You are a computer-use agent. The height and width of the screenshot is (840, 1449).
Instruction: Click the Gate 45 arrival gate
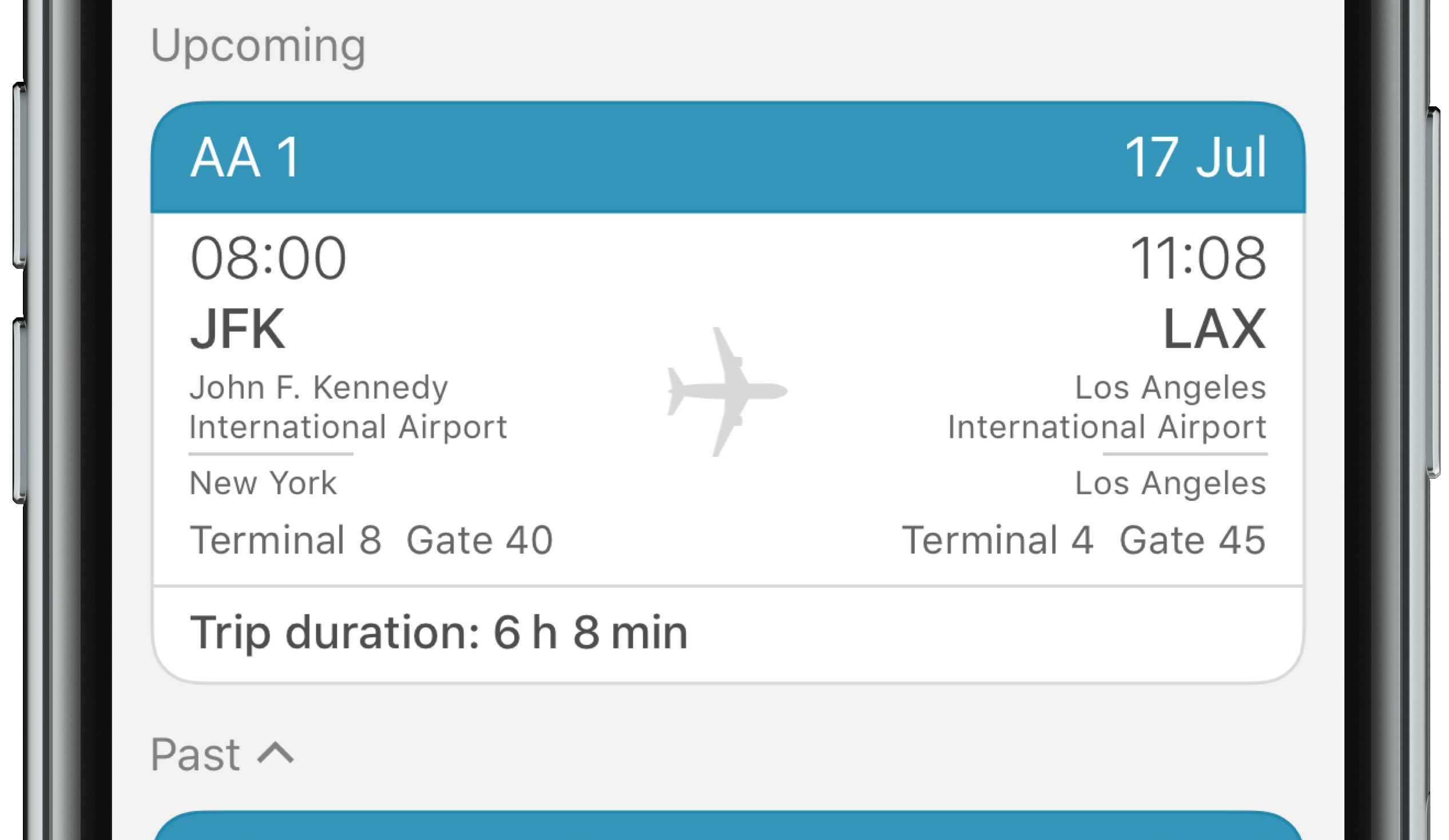click(x=1193, y=540)
